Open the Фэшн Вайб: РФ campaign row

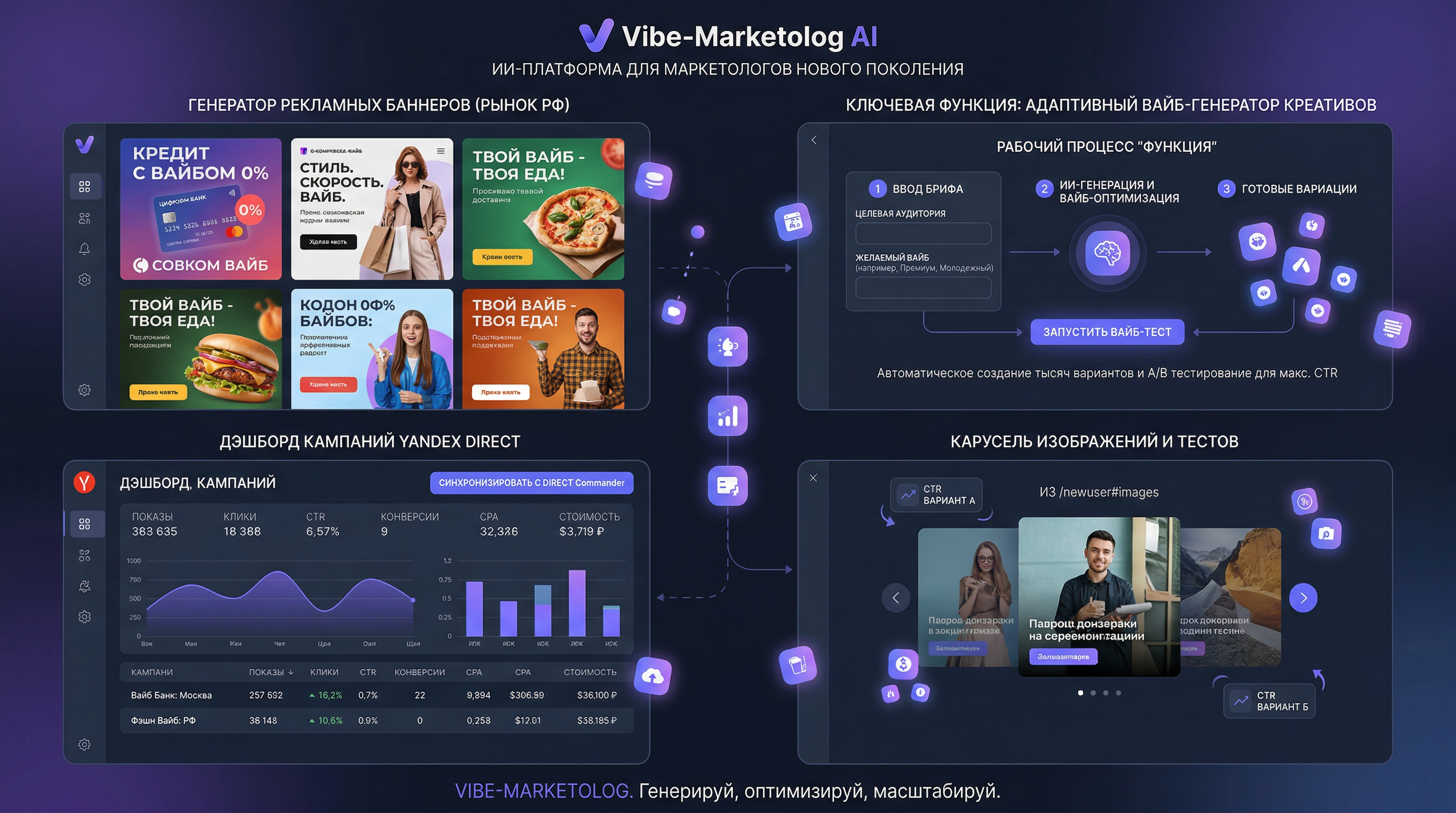pos(377,720)
